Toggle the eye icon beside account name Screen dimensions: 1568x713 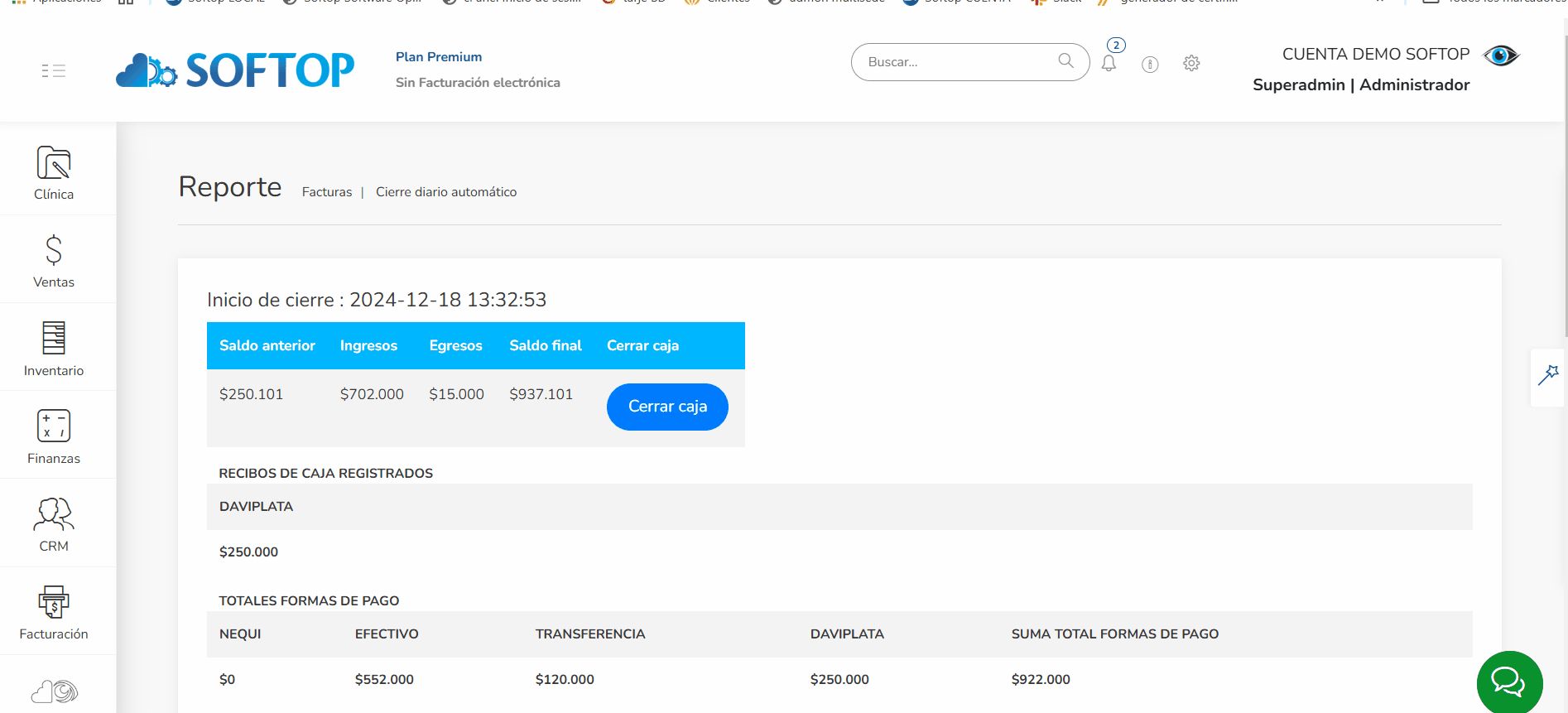[x=1501, y=55]
